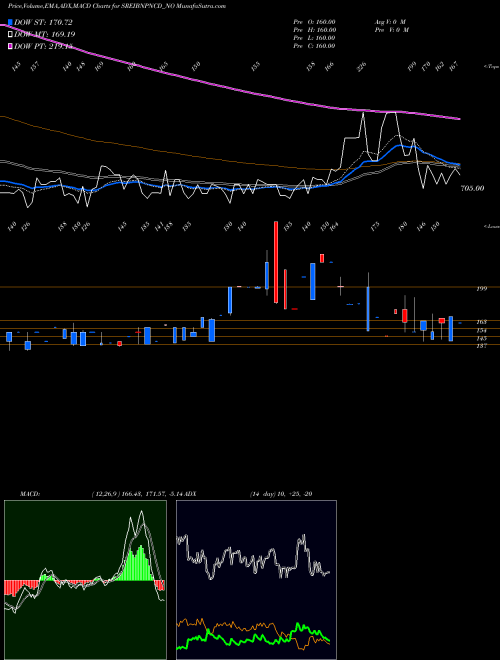Click the red MACD histogram bars at left
Screen dimensions: 500x660
(x=21, y=587)
